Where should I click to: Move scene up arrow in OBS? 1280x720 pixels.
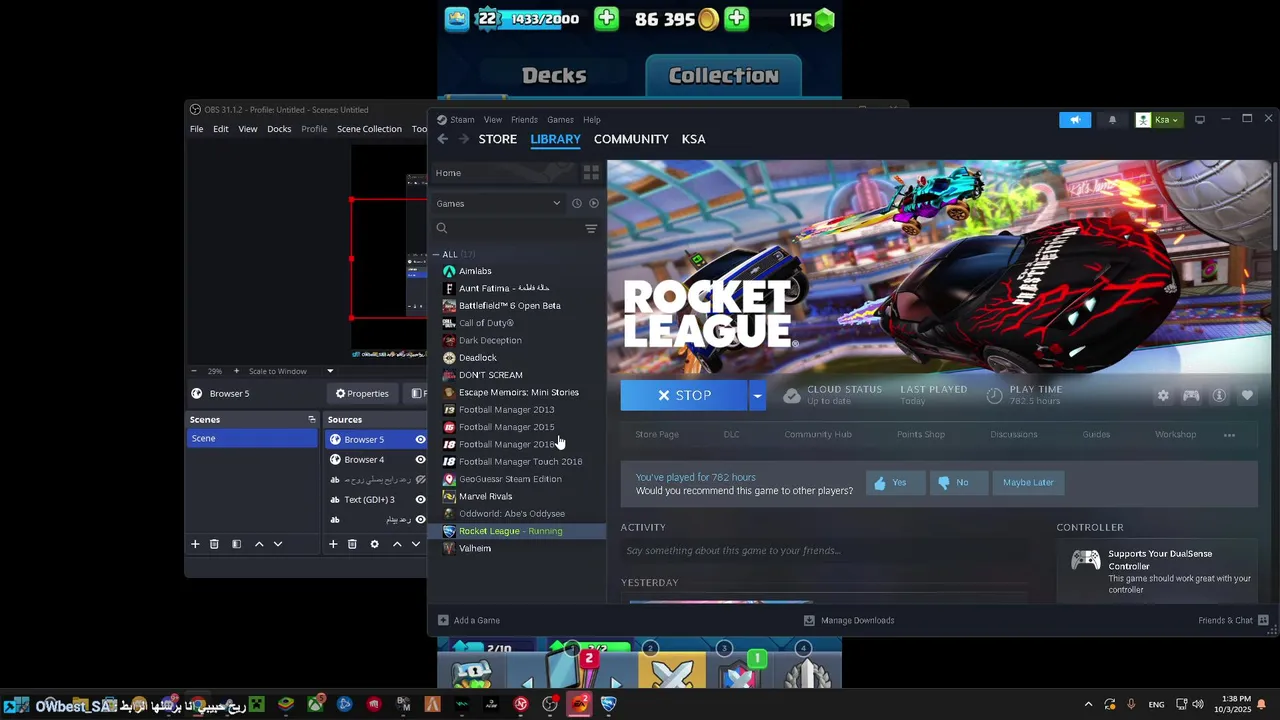(x=259, y=544)
